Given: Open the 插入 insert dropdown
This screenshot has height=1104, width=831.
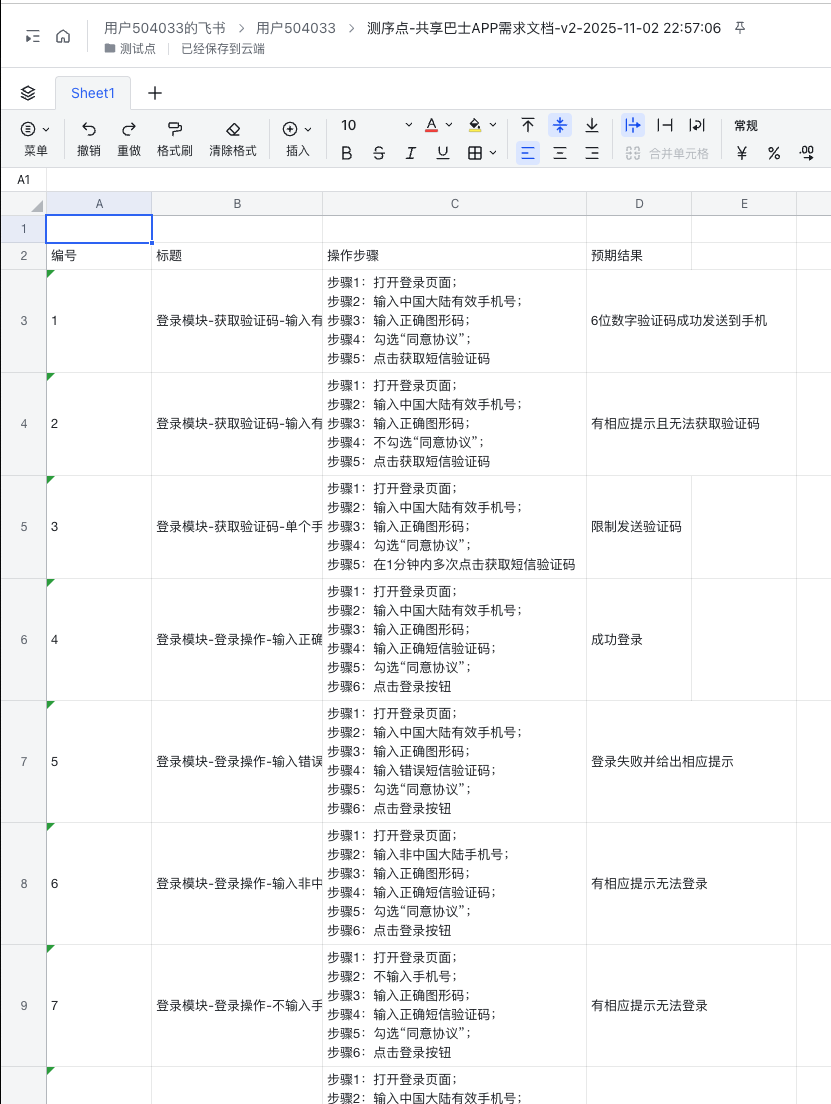Looking at the screenshot, I should 297,138.
